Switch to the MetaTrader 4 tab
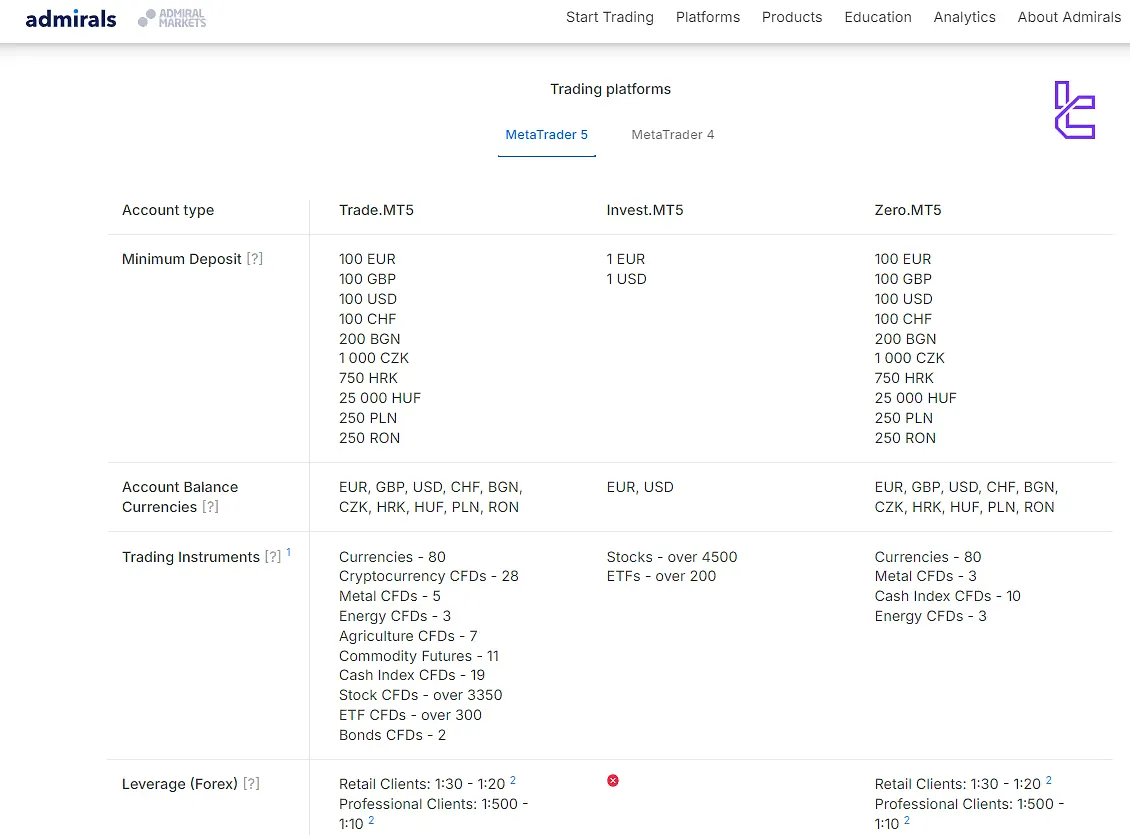 [x=672, y=135]
